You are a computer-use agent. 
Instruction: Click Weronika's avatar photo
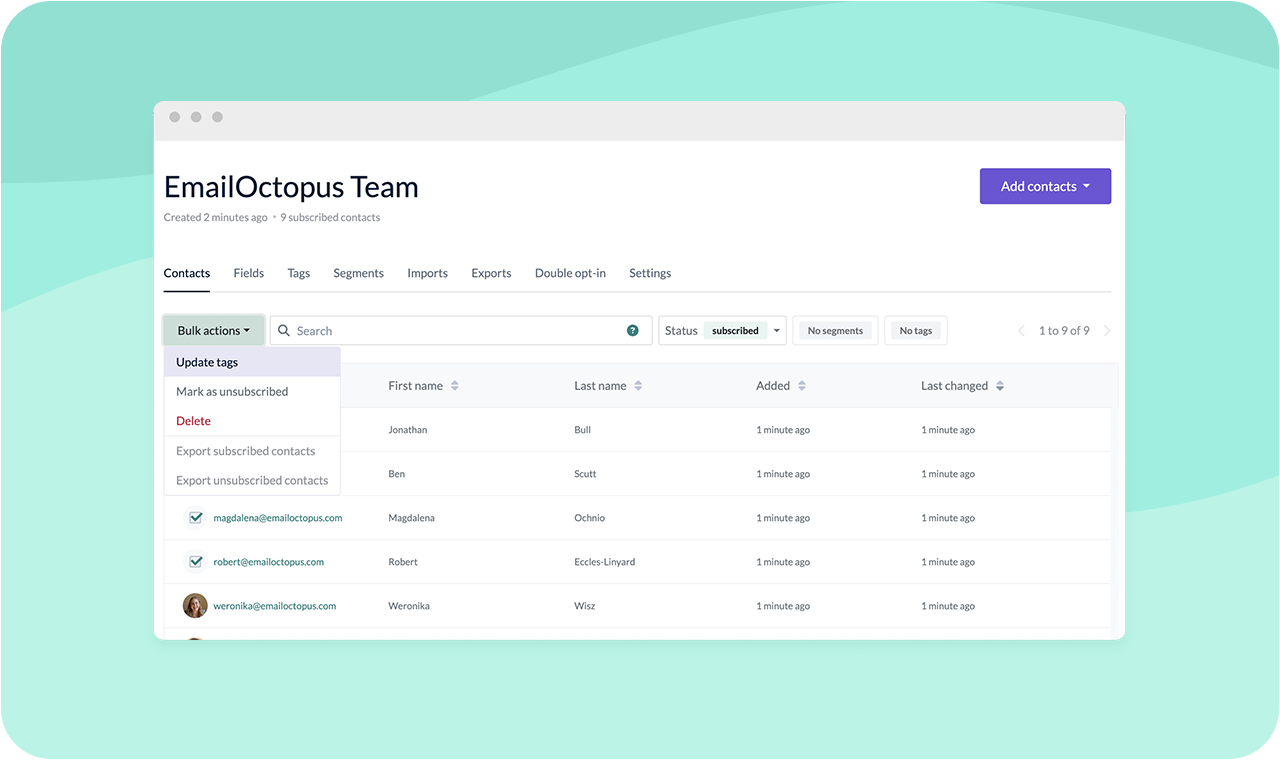195,606
